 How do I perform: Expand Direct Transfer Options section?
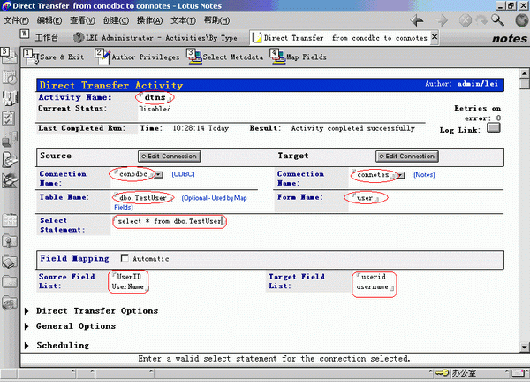point(27,311)
